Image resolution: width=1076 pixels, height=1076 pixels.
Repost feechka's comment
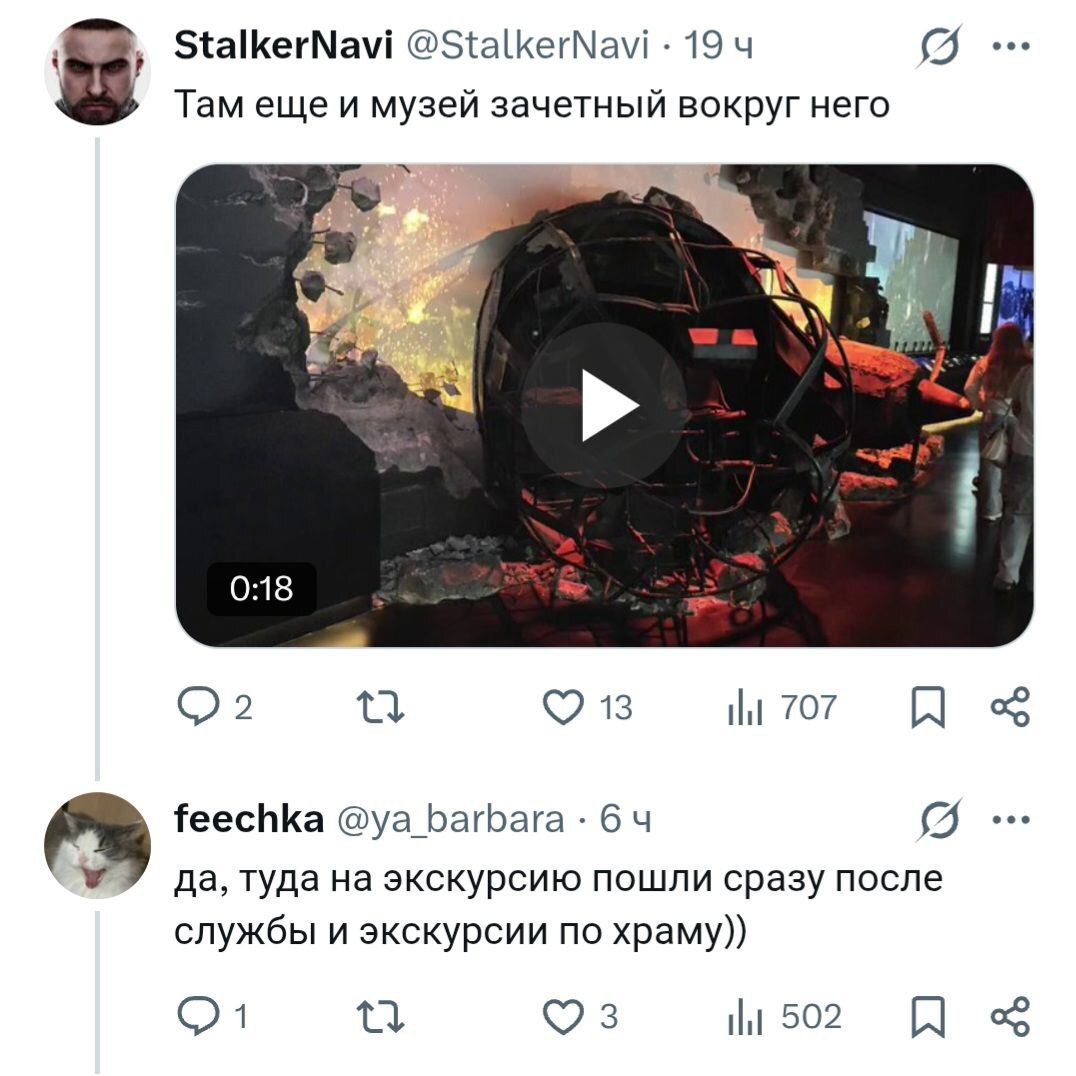[381, 1017]
